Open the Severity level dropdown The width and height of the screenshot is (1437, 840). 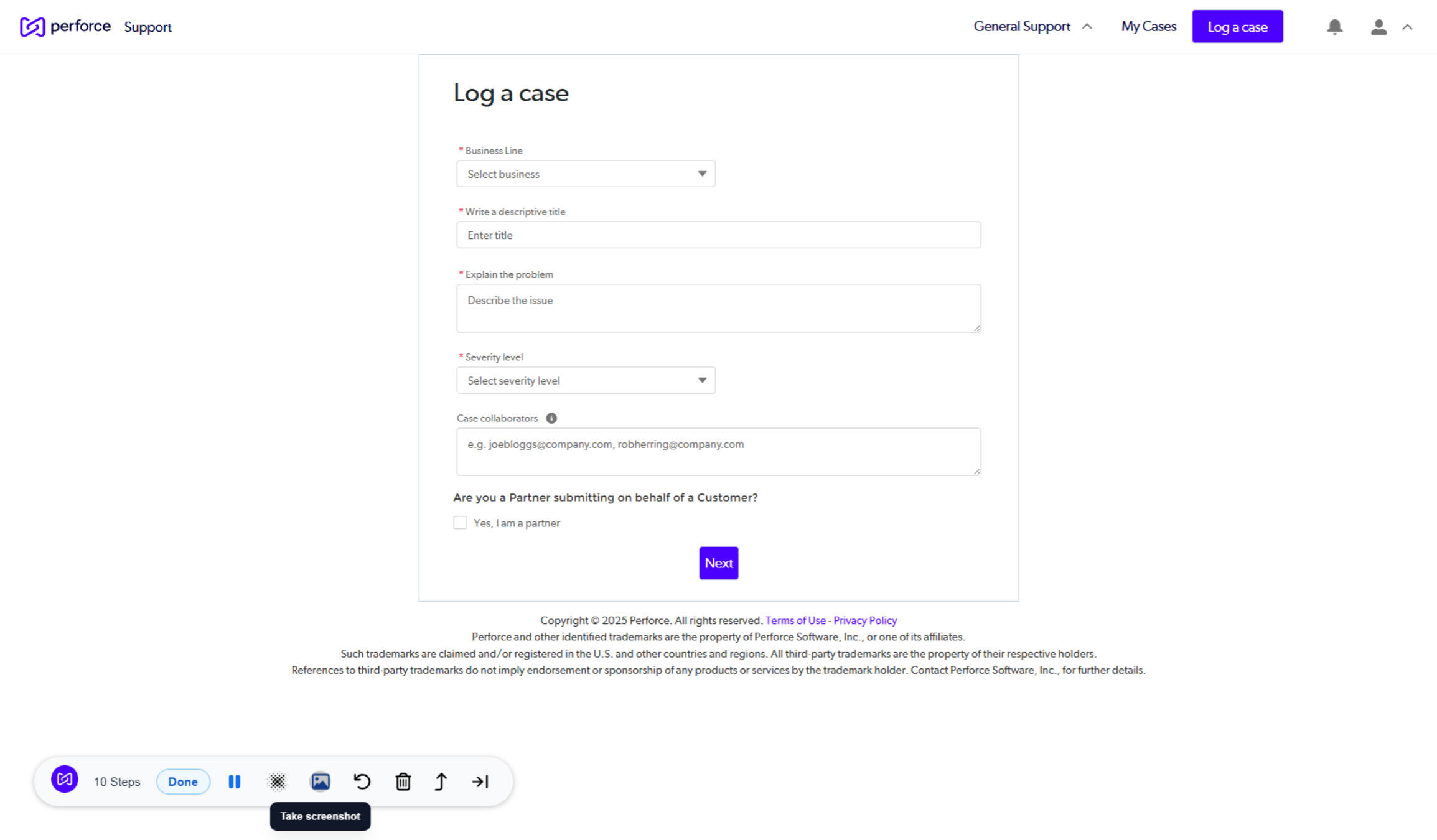pyautogui.click(x=586, y=380)
